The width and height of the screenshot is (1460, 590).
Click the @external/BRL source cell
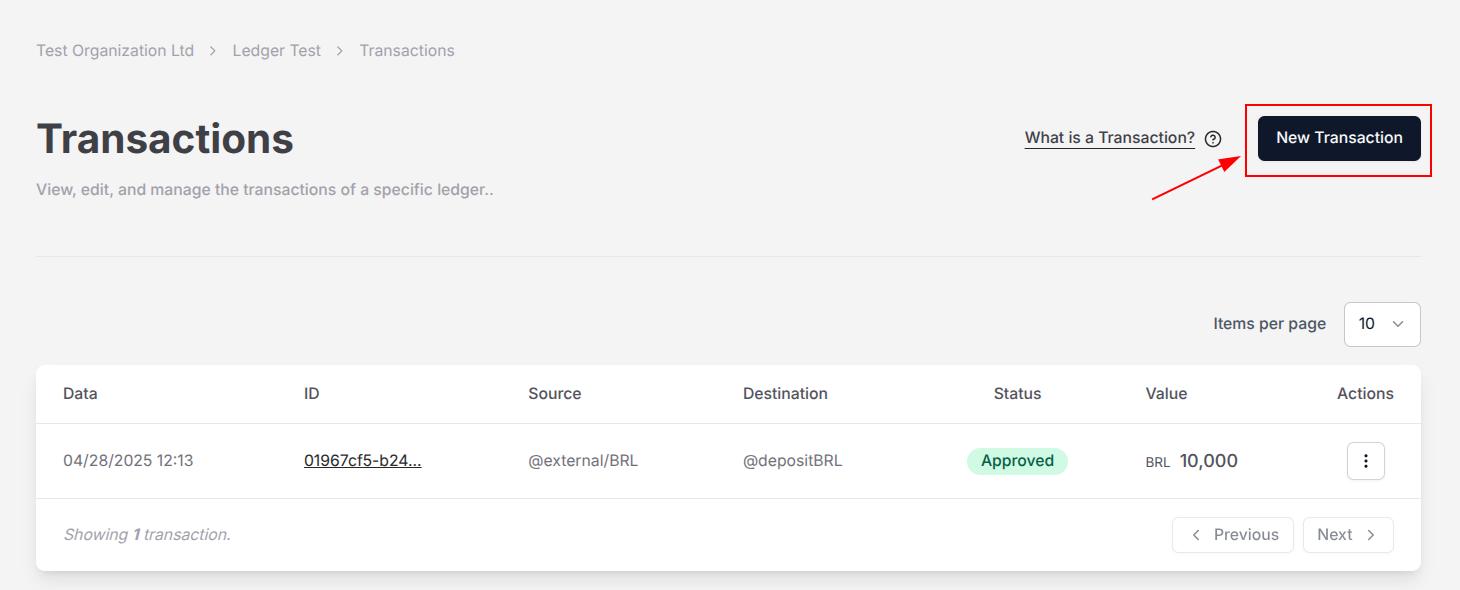point(583,461)
